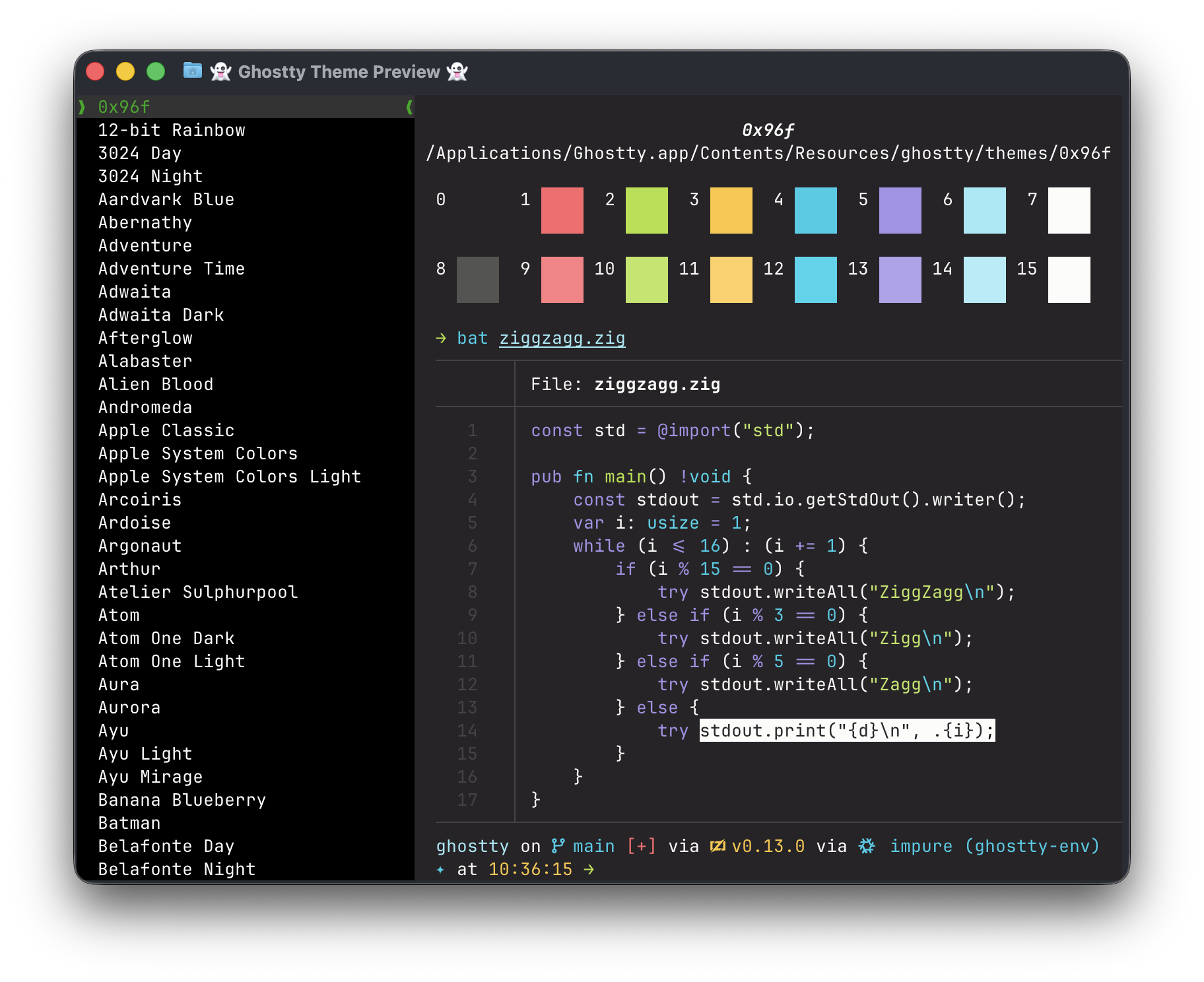Click the Zig logo icon before v0.13.0

(x=718, y=845)
